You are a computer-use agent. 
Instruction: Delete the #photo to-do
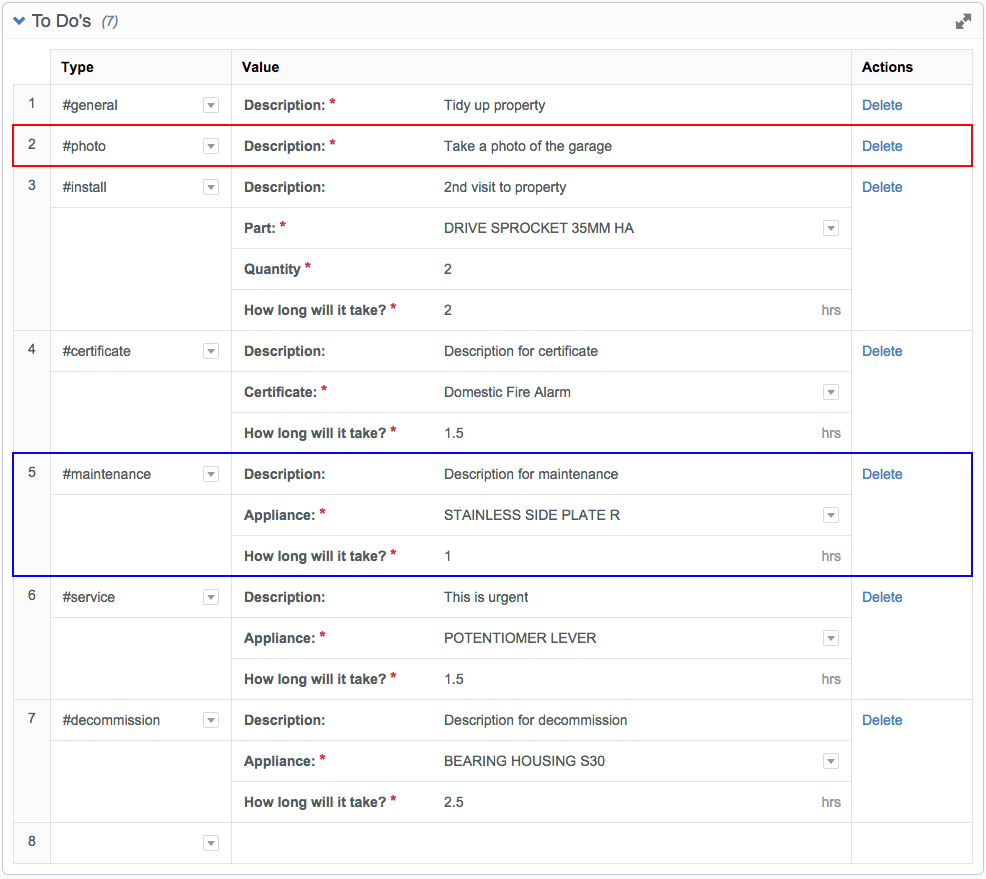point(882,146)
